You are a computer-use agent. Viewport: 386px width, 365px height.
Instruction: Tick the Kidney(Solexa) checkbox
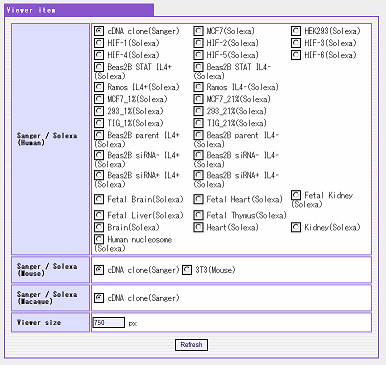(x=296, y=227)
